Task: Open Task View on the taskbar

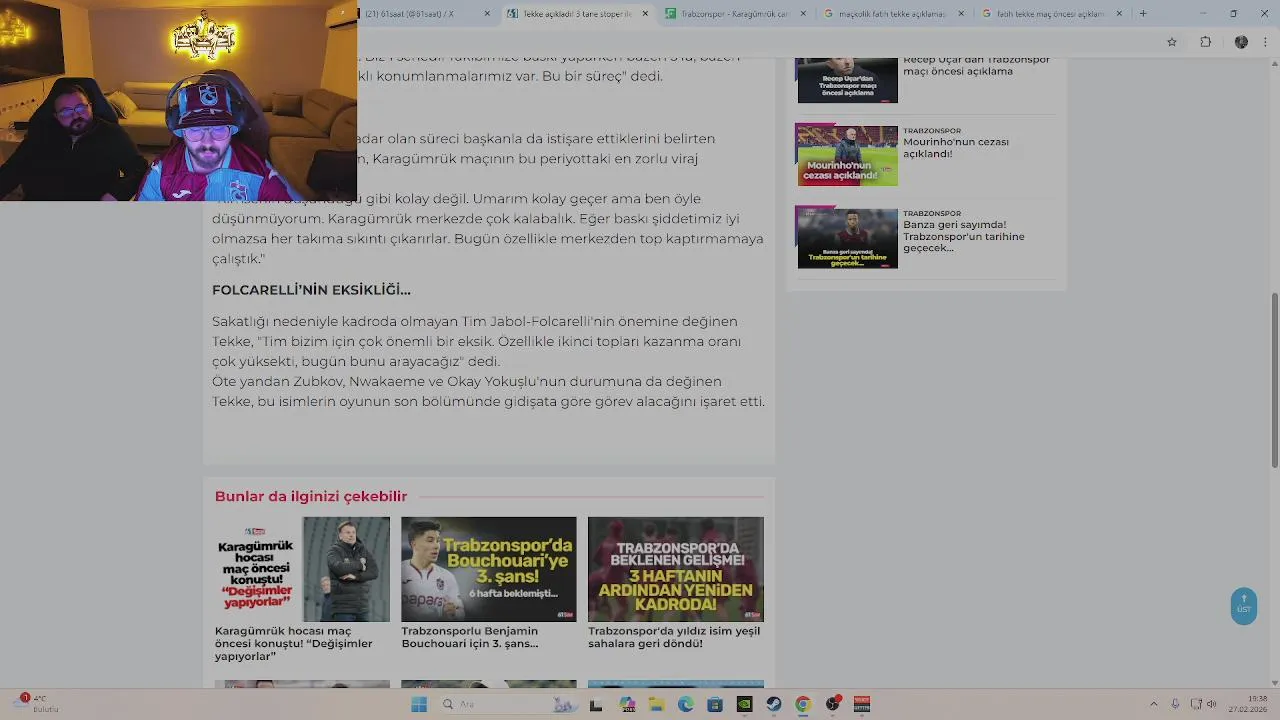Action: pos(596,704)
